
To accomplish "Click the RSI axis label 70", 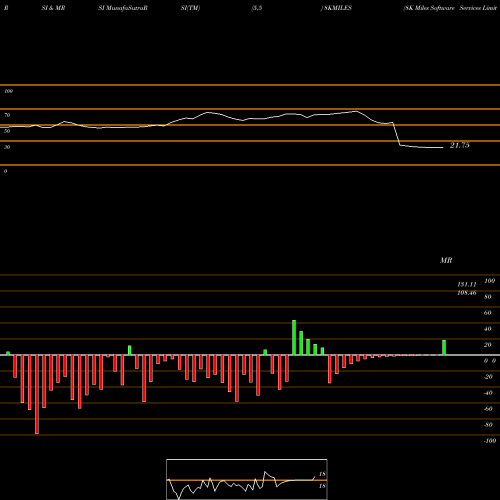I will coord(7,115).
